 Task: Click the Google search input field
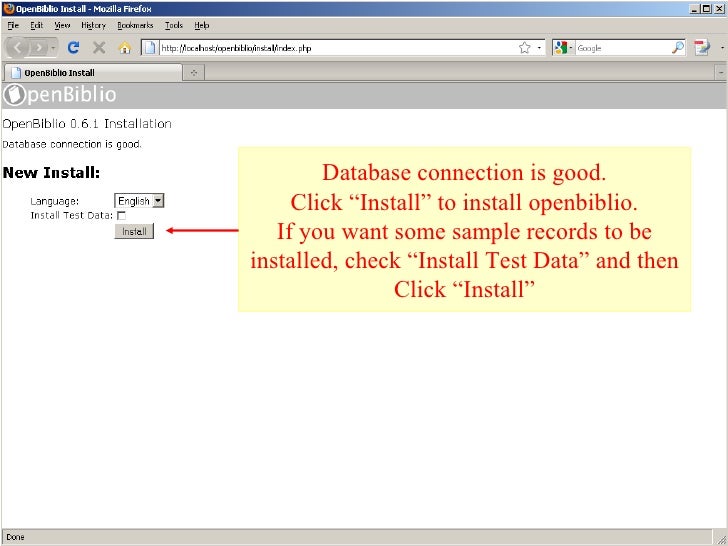click(622, 48)
